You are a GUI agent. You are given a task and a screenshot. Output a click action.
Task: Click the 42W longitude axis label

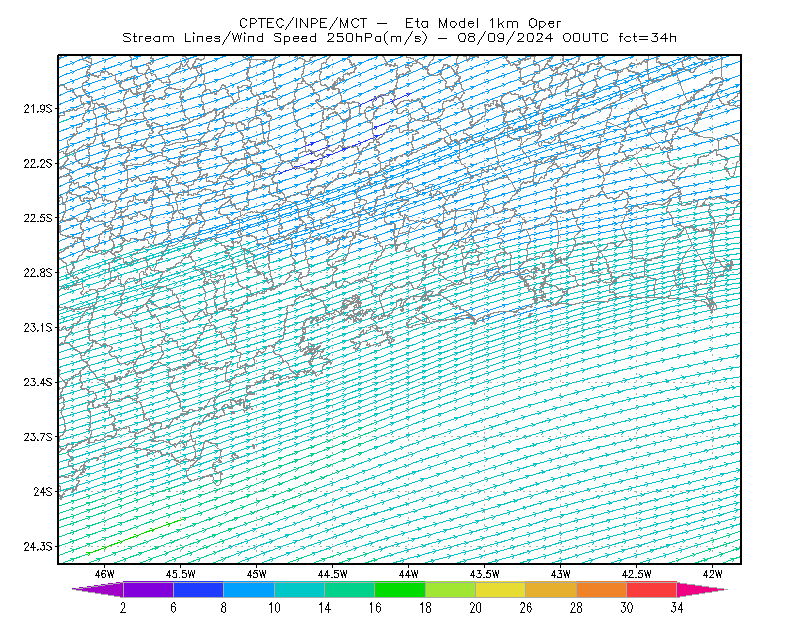point(712,574)
